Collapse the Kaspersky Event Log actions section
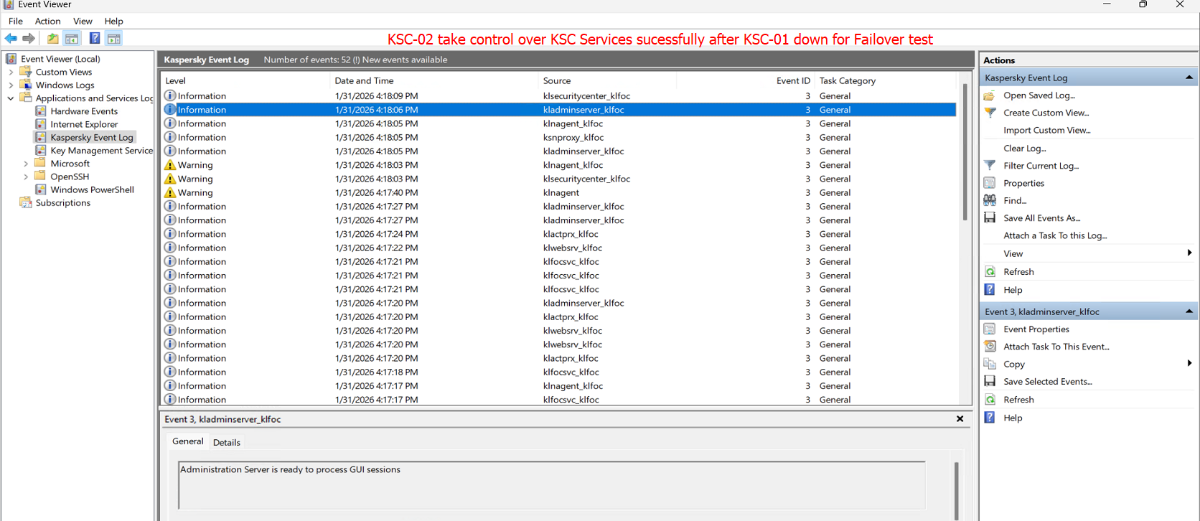Viewport: 1200px width, 521px height. (1189, 77)
